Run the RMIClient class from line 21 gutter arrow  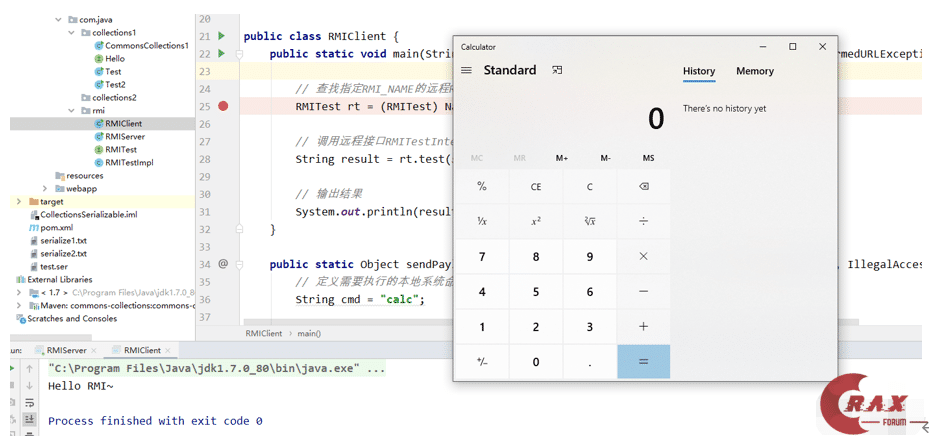coord(222,36)
